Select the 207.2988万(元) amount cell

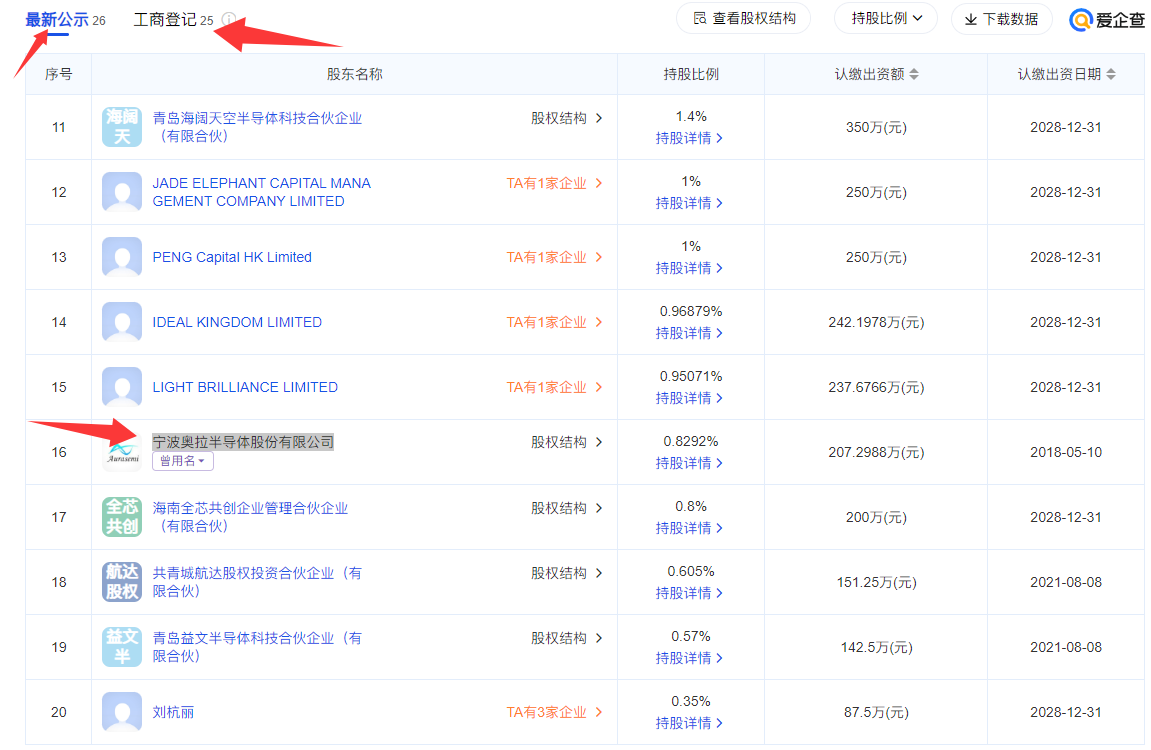pyautogui.click(x=876, y=452)
